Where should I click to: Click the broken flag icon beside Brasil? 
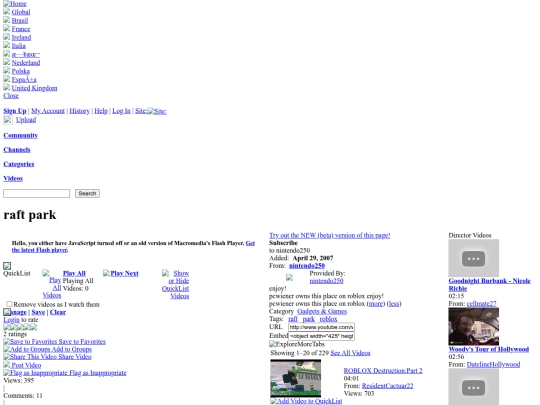pos(7,20)
